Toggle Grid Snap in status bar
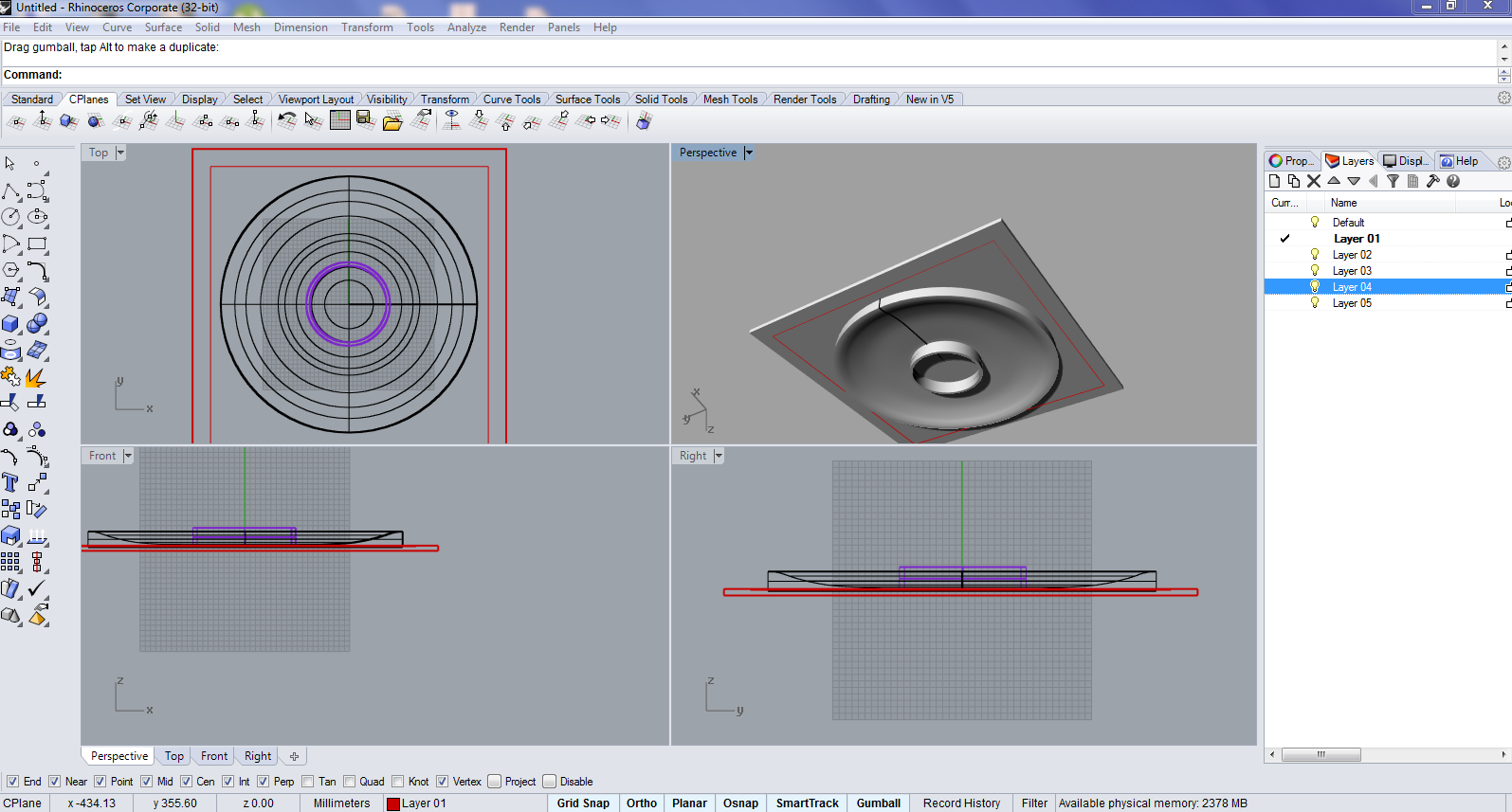Image resolution: width=1512 pixels, height=812 pixels. pyautogui.click(x=583, y=803)
